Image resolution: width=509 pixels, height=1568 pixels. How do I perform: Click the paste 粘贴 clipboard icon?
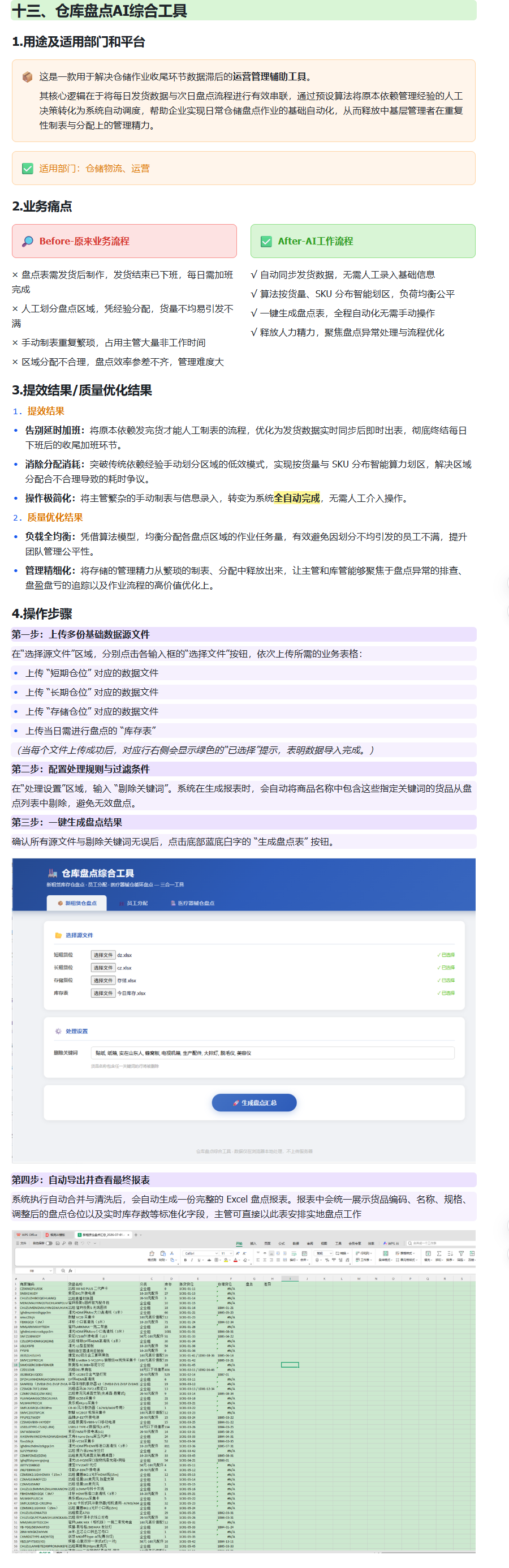point(163,1253)
